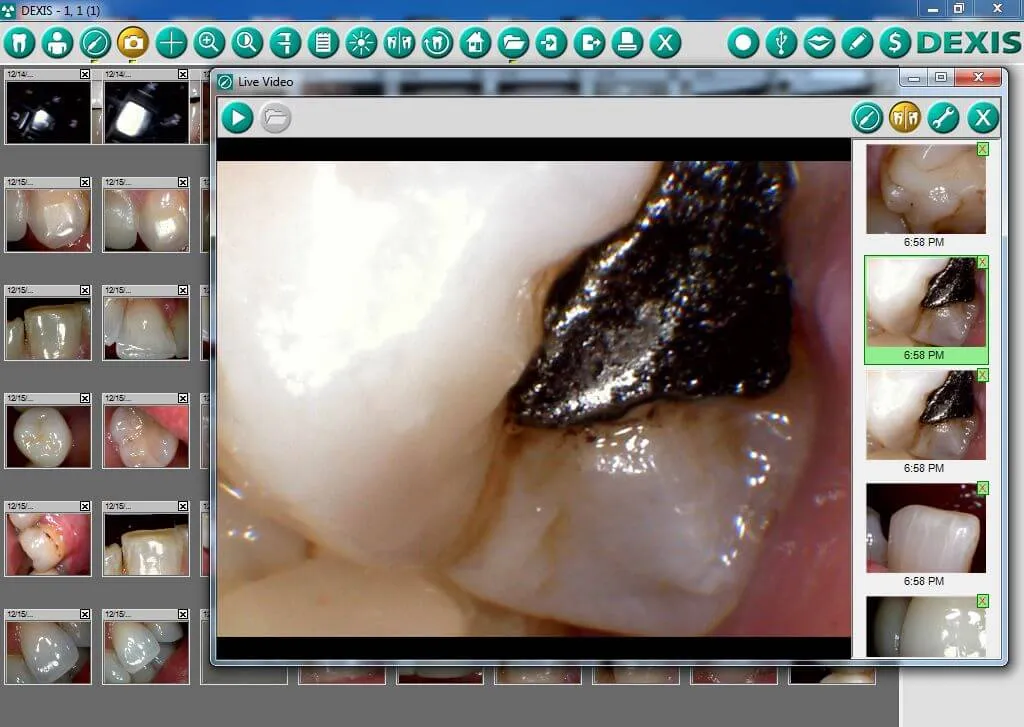Start capture with the Live Video play button
Image resolution: width=1024 pixels, height=727 pixels.
pos(236,118)
